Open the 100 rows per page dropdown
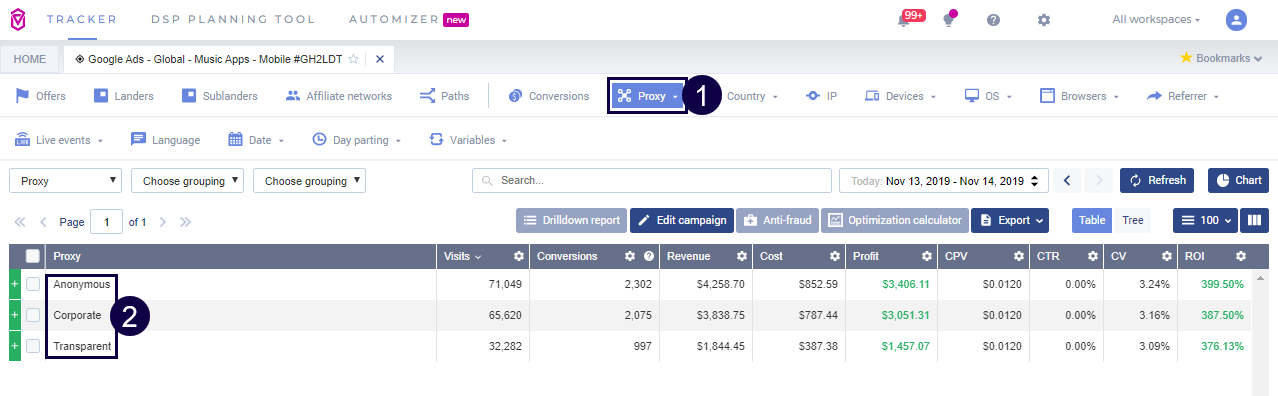1278x396 pixels. (1205, 220)
